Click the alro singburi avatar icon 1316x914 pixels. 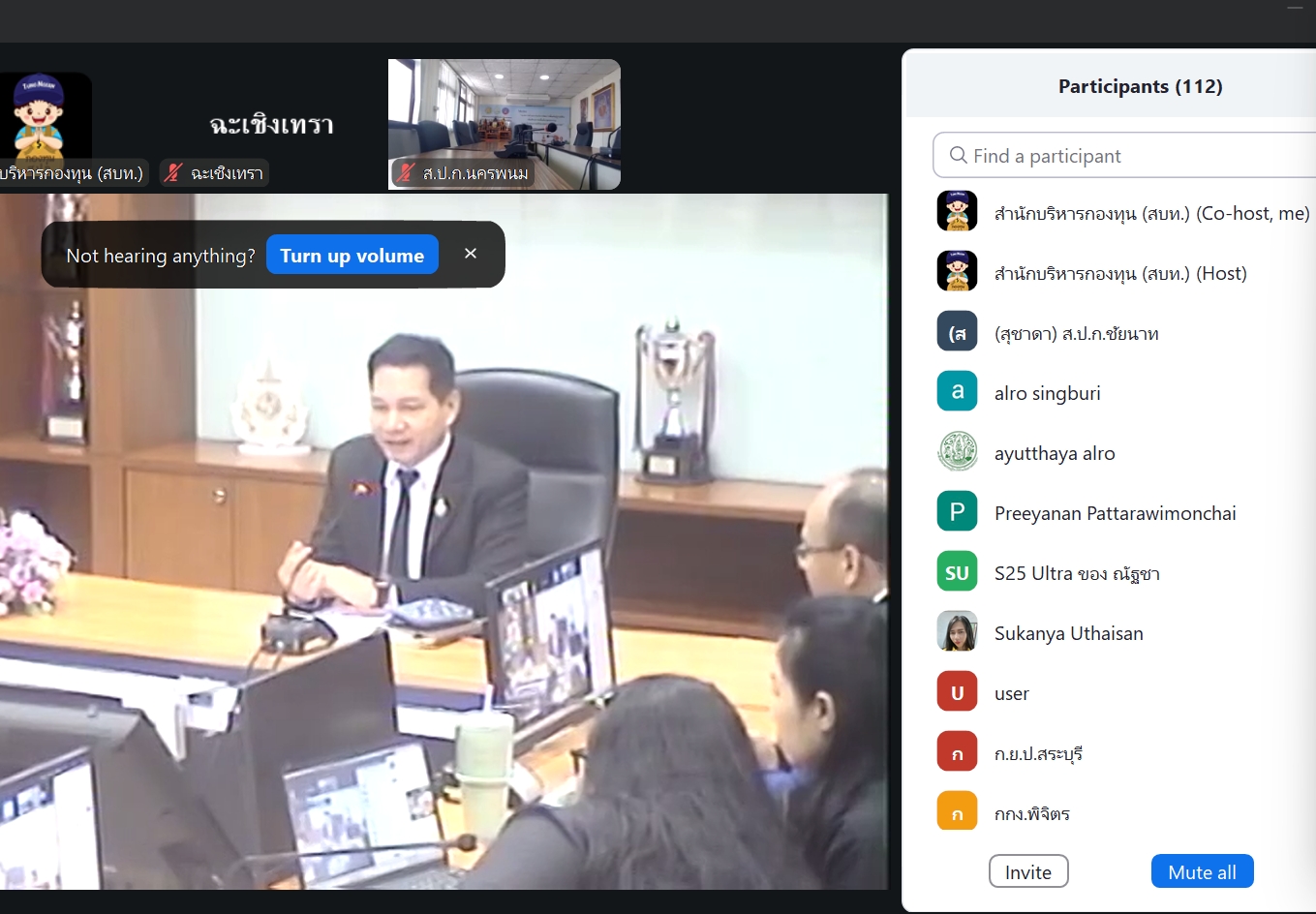coord(957,392)
